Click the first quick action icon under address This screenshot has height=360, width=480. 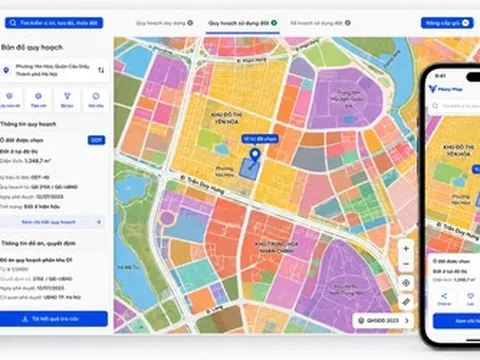9,96
